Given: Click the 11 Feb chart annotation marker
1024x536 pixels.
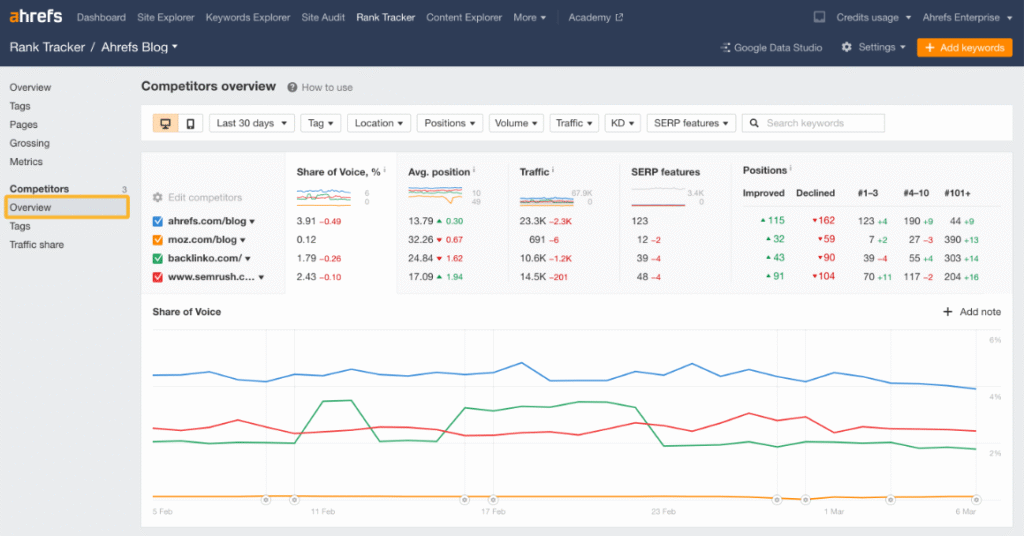Looking at the screenshot, I should click(293, 499).
